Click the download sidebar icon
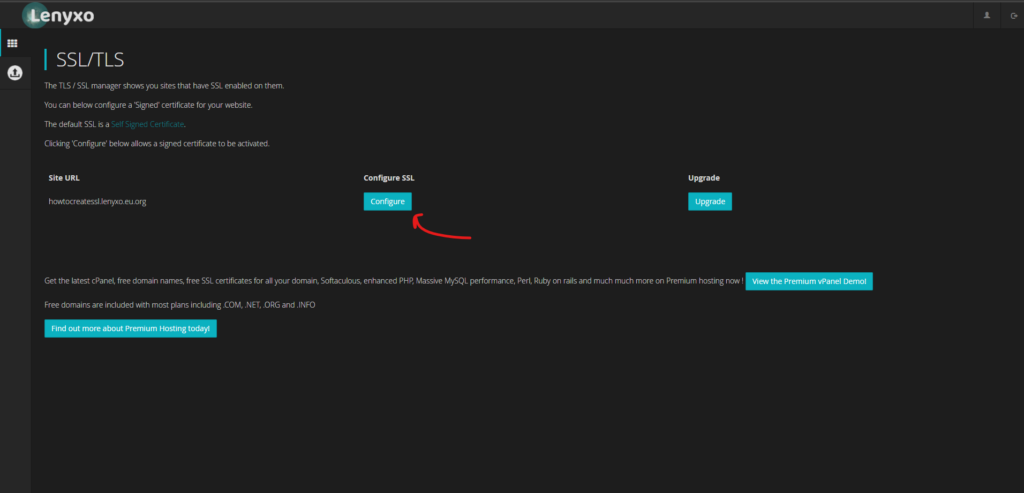Viewport: 1024px width, 493px height. click(15, 72)
